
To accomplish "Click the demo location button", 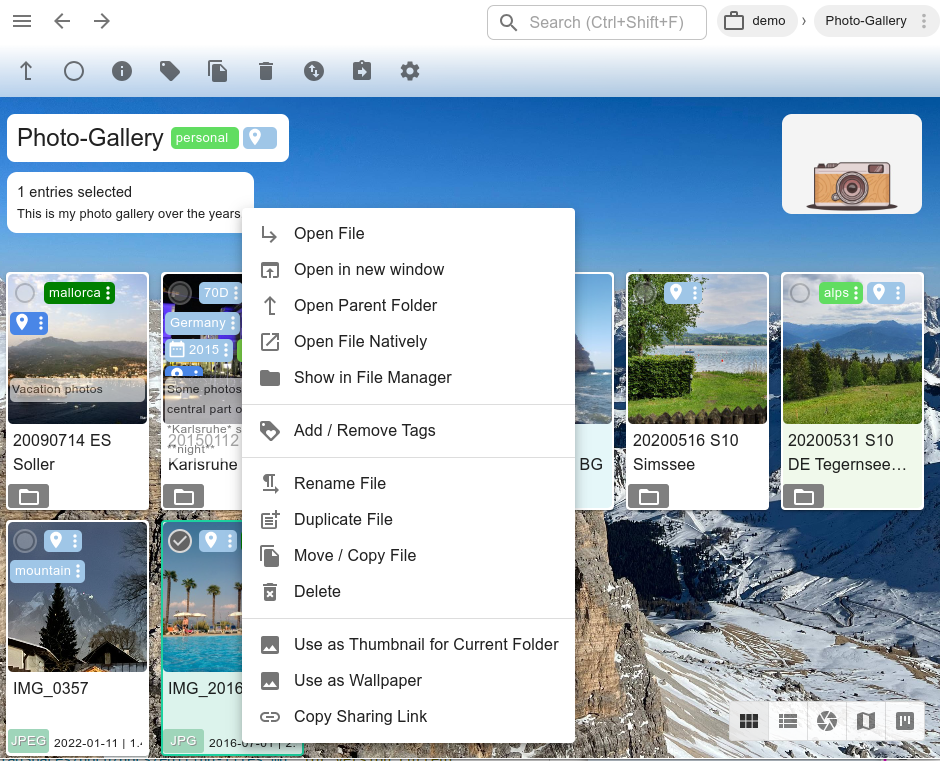I will (757, 21).
